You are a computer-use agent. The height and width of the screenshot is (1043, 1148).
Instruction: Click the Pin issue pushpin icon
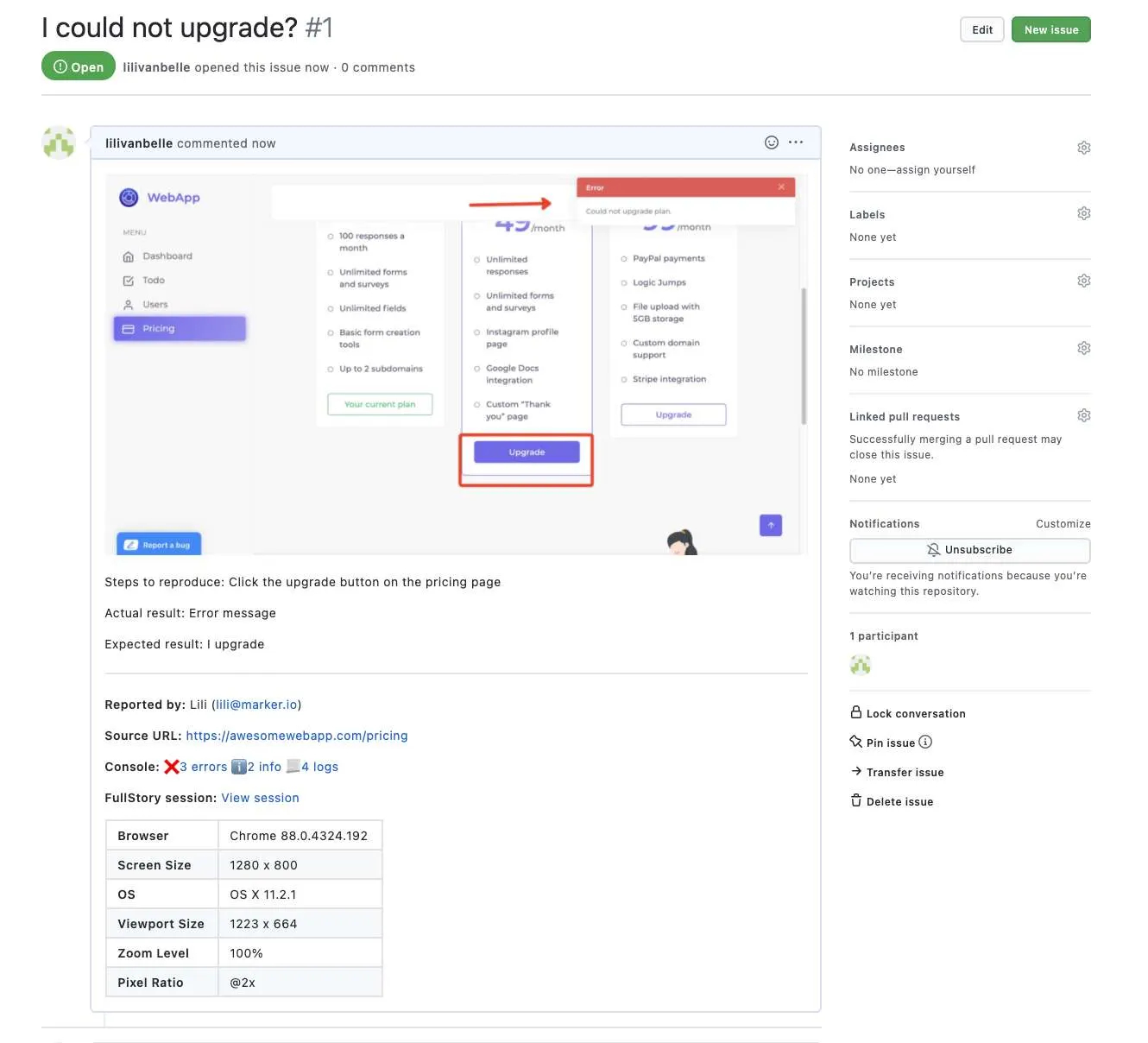click(x=855, y=742)
